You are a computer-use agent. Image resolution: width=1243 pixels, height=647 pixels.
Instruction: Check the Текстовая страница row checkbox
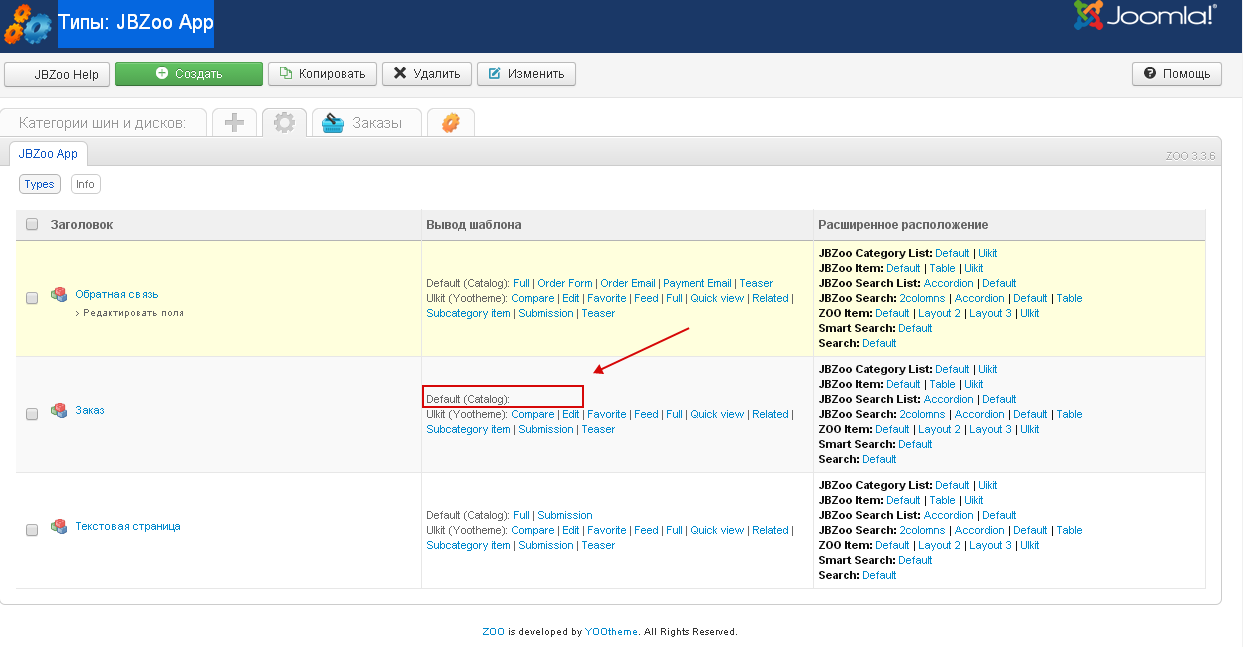point(32,530)
